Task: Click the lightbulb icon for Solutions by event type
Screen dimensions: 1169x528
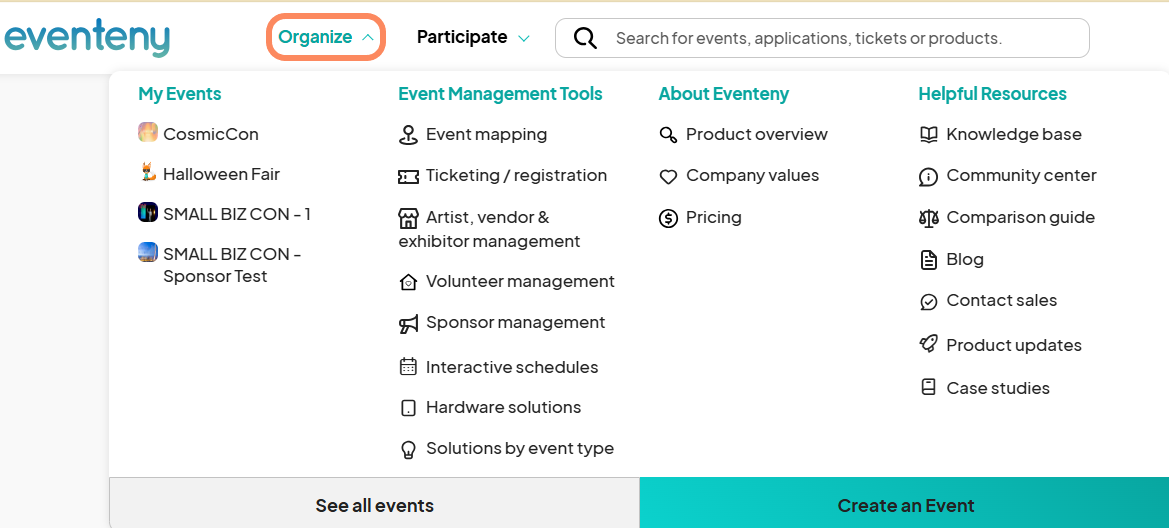Action: (x=408, y=449)
